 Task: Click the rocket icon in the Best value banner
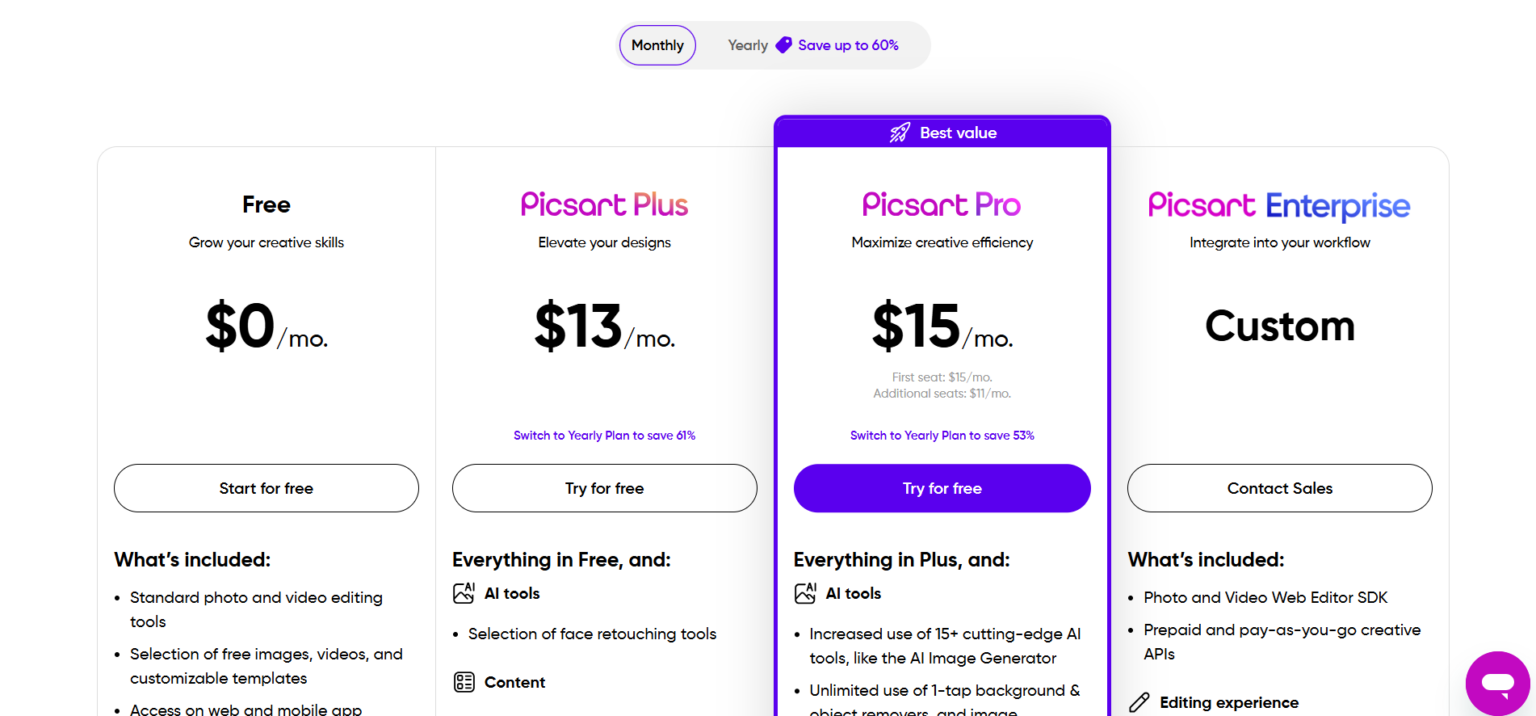(x=898, y=132)
